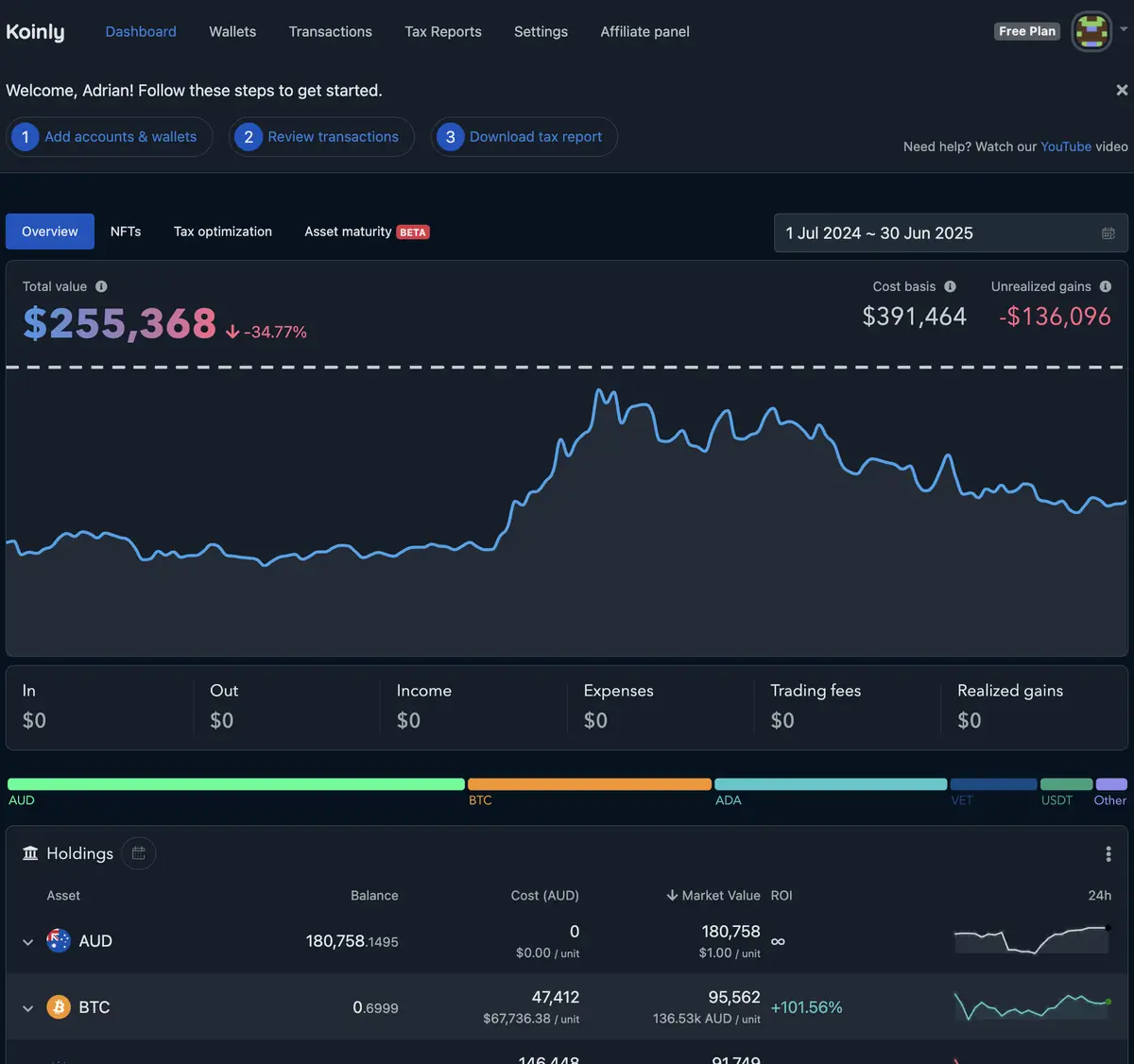Click the BTC Bitcoin coin icon

tap(59, 1007)
